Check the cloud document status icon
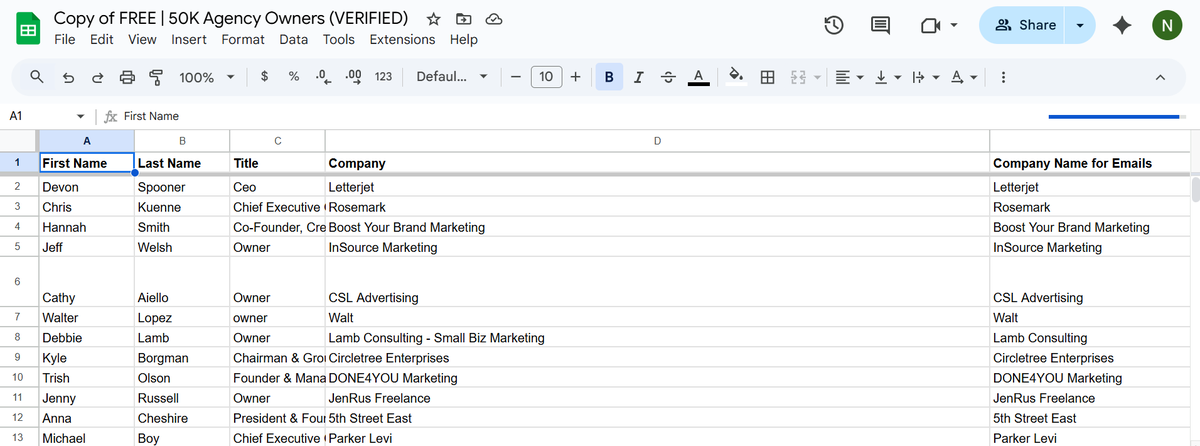 (x=493, y=19)
